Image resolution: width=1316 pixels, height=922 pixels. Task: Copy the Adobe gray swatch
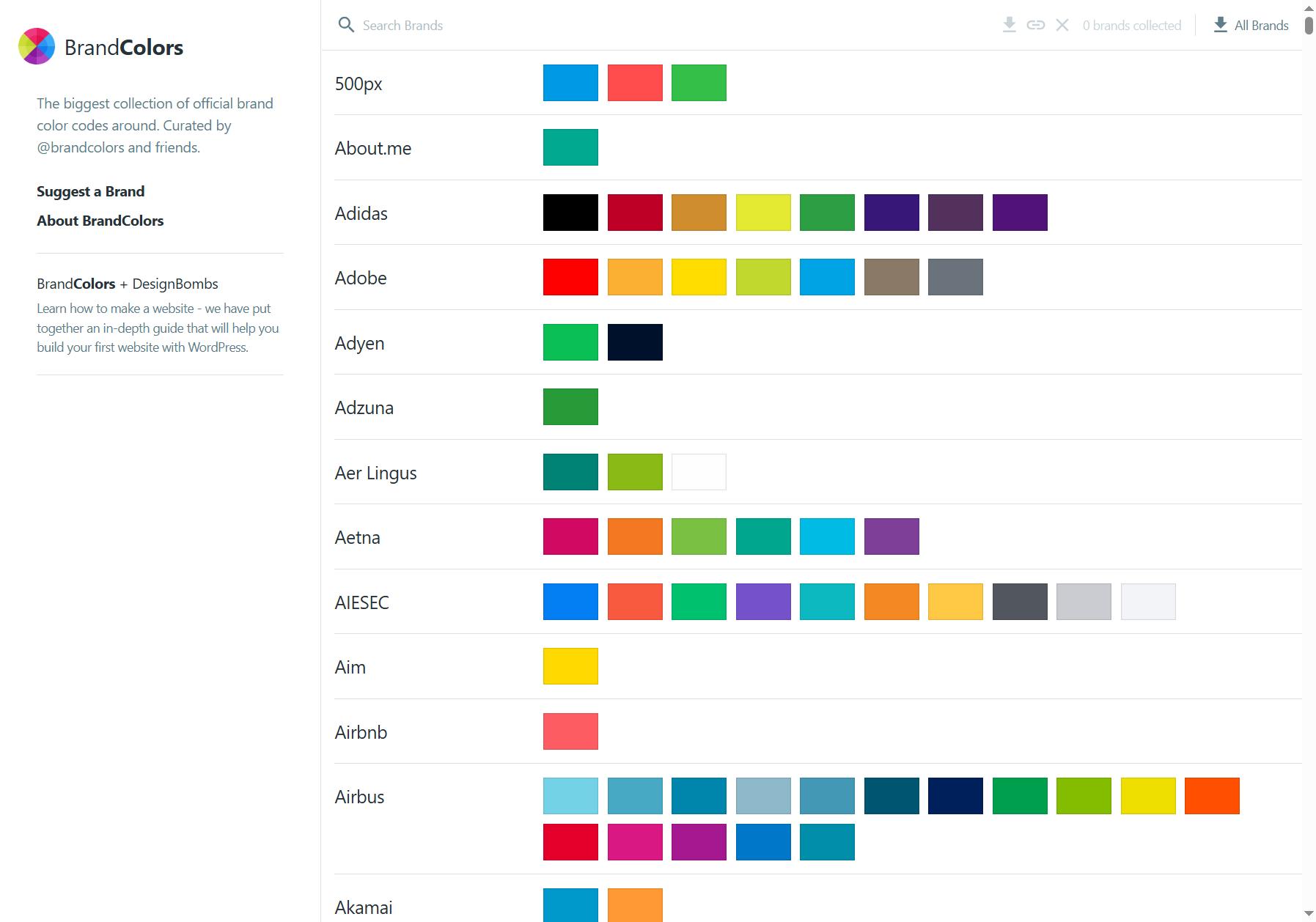tap(955, 277)
